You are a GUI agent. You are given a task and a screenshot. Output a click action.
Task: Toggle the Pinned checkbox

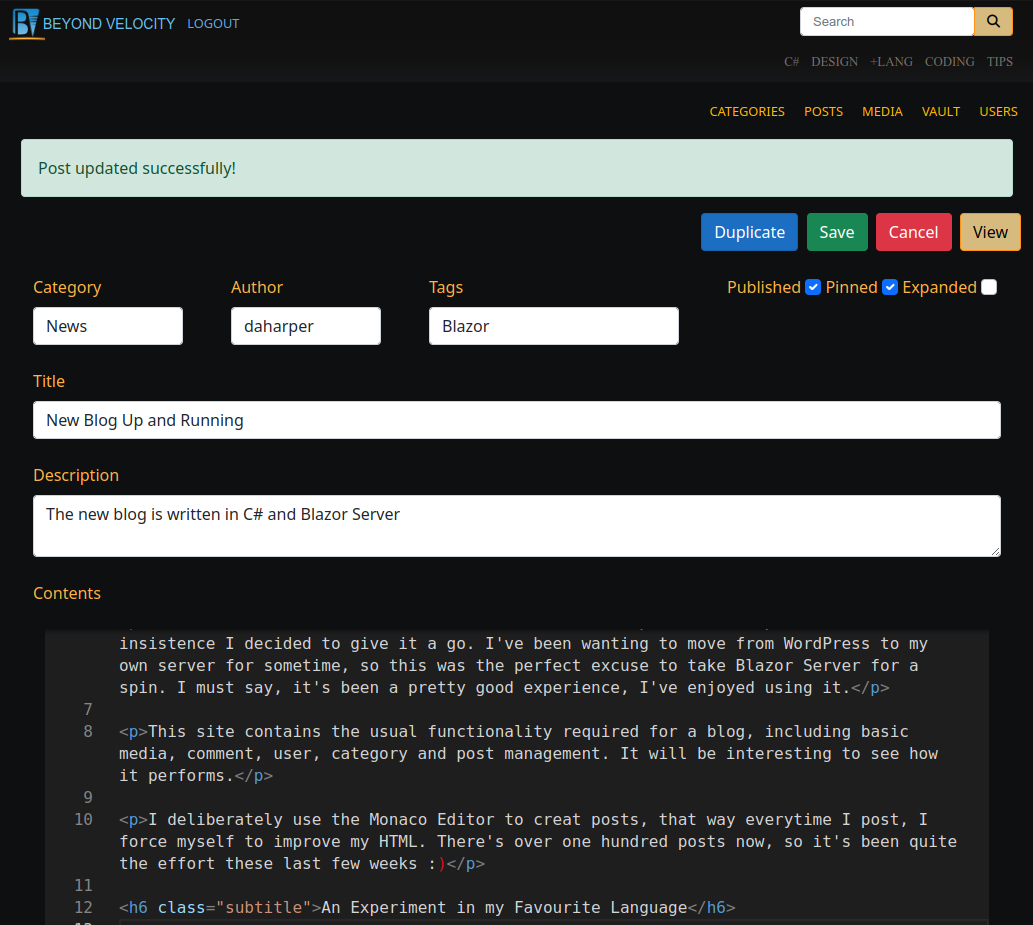pyautogui.click(x=889, y=287)
